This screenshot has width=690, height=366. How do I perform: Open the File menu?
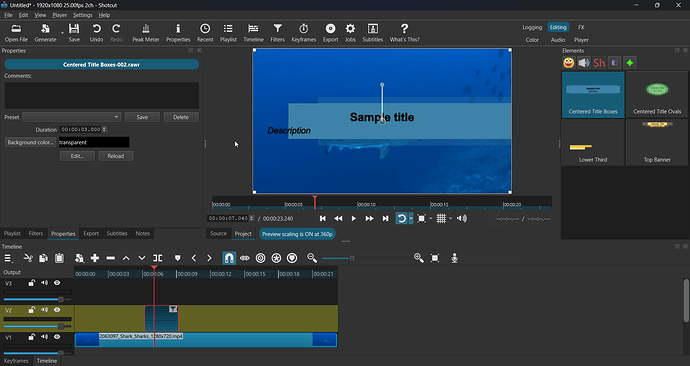[x=8, y=15]
